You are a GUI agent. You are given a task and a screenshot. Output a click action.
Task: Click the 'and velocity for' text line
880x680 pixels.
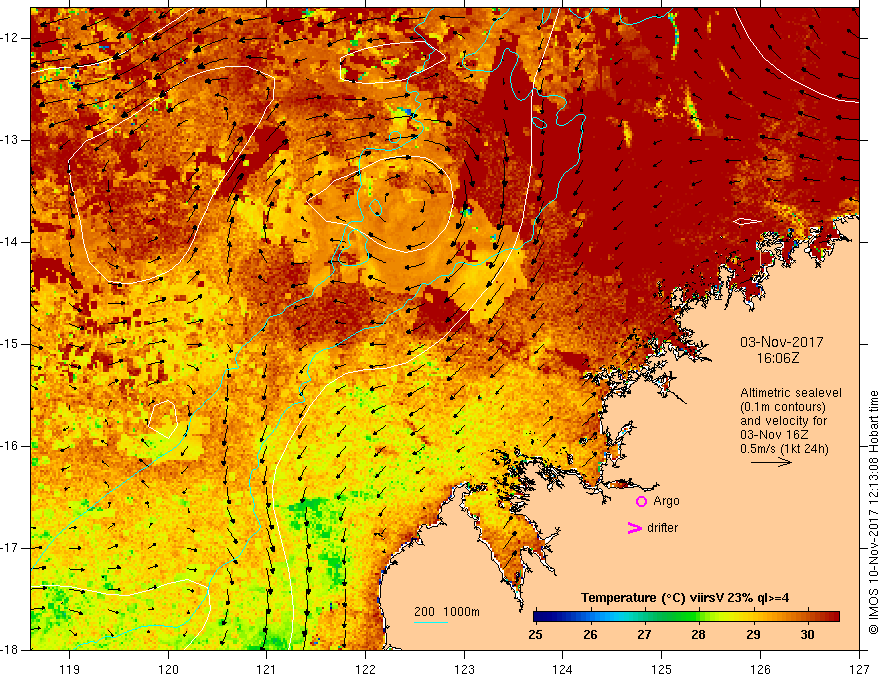pos(783,421)
